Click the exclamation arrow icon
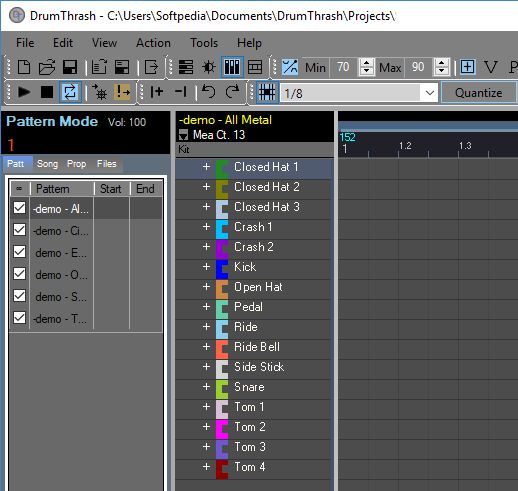The width and height of the screenshot is (518, 491). [x=122, y=92]
